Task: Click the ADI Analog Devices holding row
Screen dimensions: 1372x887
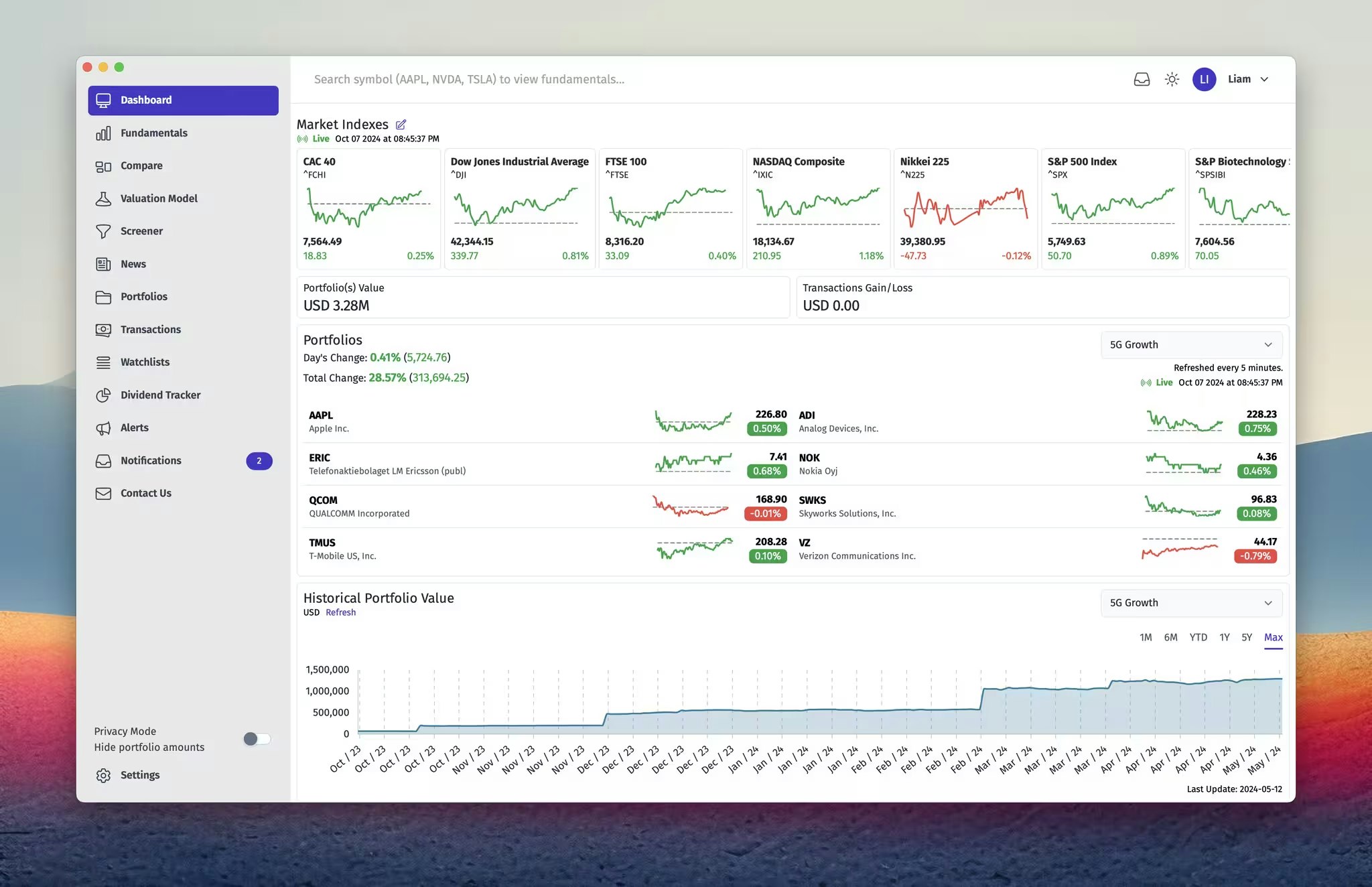Action: pyautogui.click(x=1038, y=422)
